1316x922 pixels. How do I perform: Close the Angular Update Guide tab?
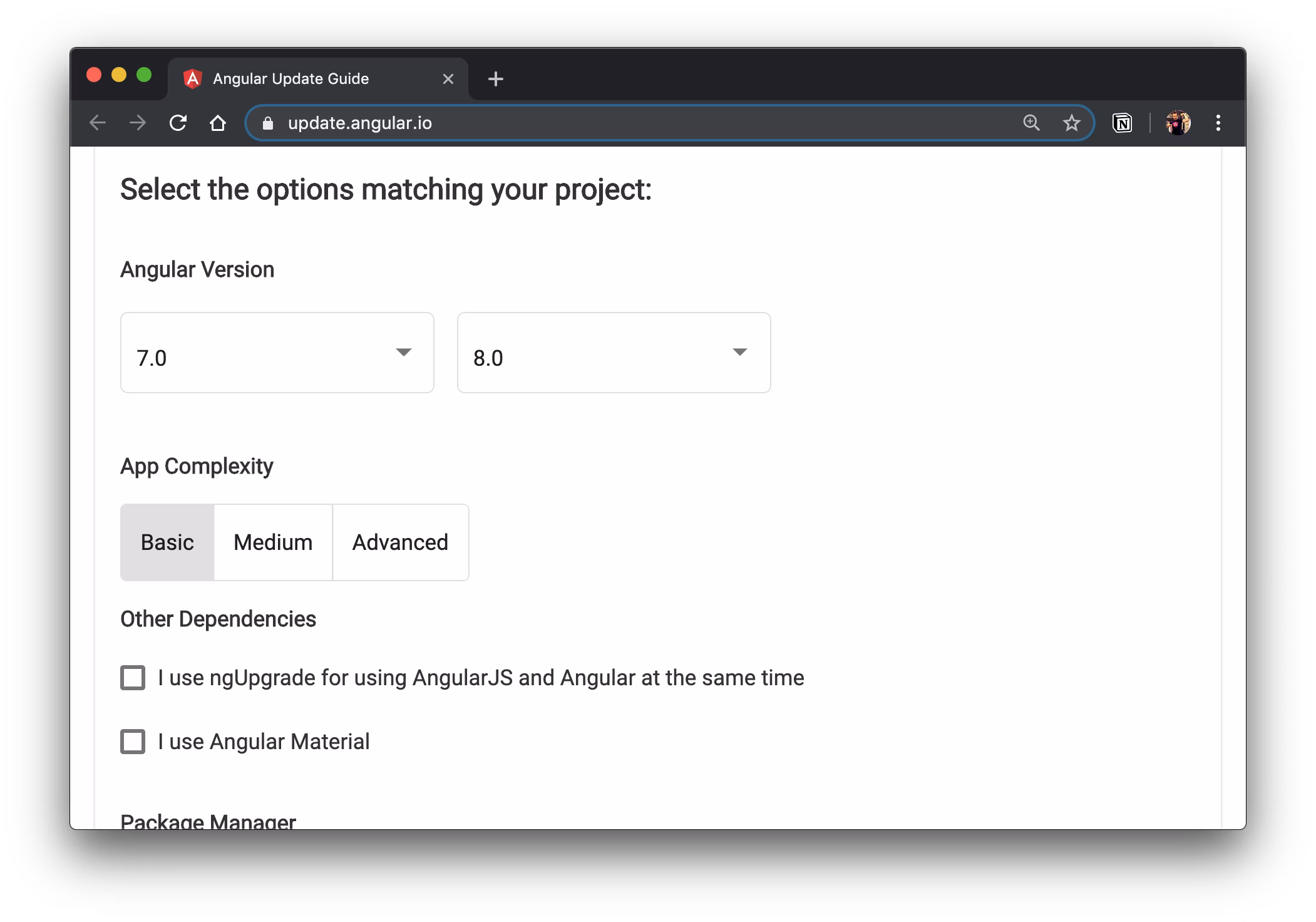pos(448,79)
